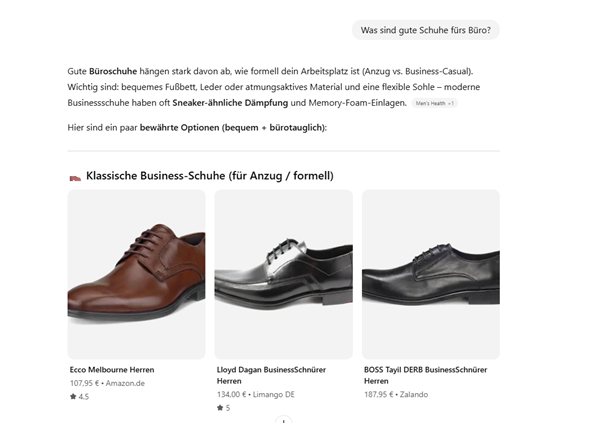This screenshot has height=423, width=604.
Task: Click the red shoe emoji beside heading
Action: click(75, 177)
